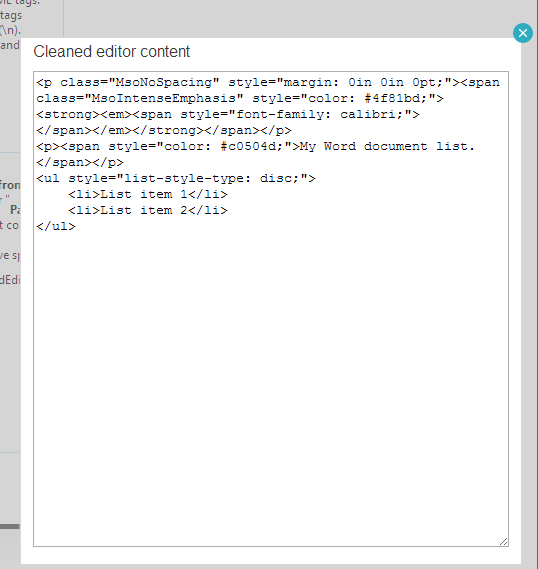Click the 'MsoNoSpacing' class text
This screenshot has height=569, width=538.
coord(163,83)
